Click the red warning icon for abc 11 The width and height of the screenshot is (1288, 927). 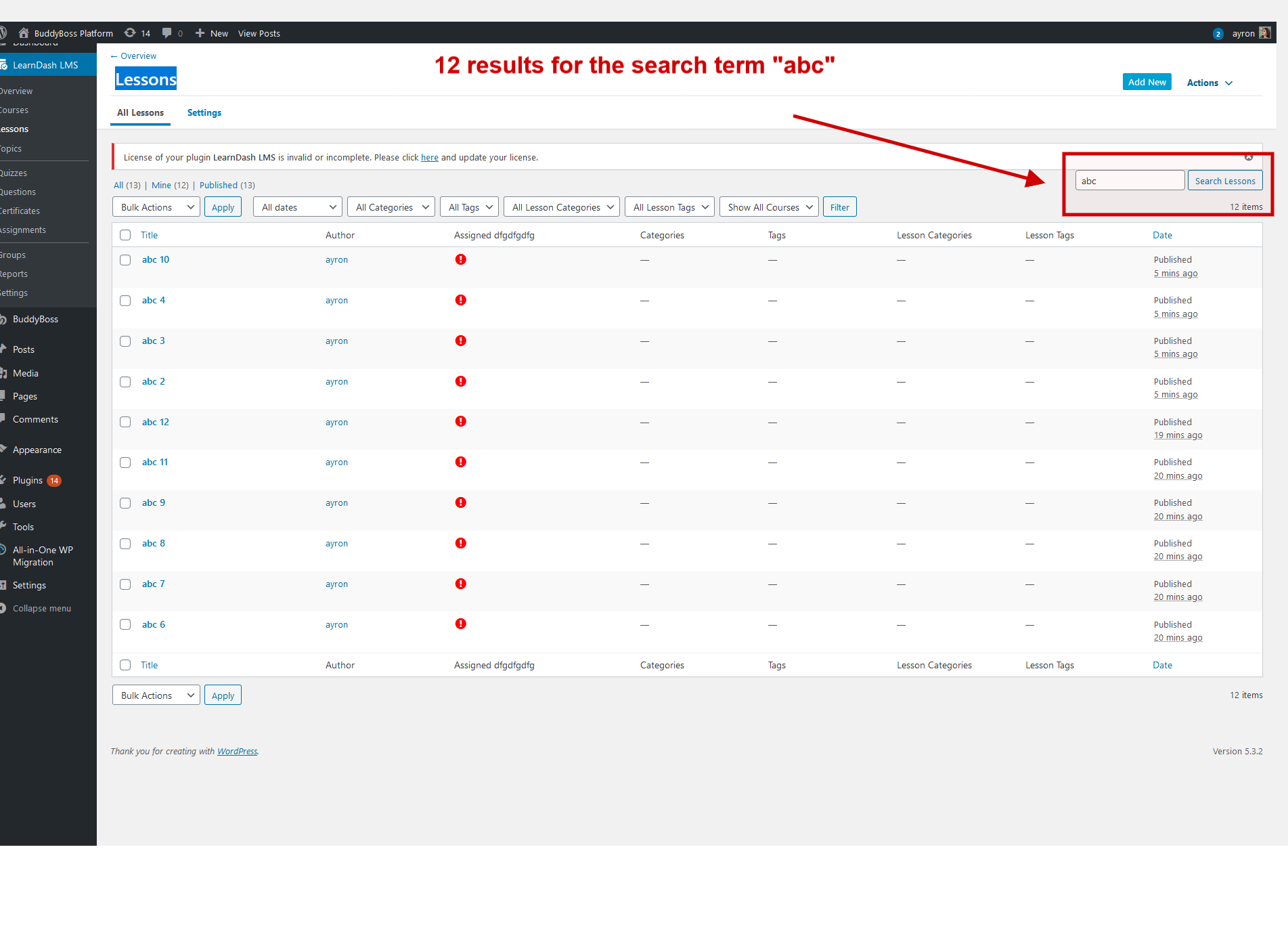[461, 462]
